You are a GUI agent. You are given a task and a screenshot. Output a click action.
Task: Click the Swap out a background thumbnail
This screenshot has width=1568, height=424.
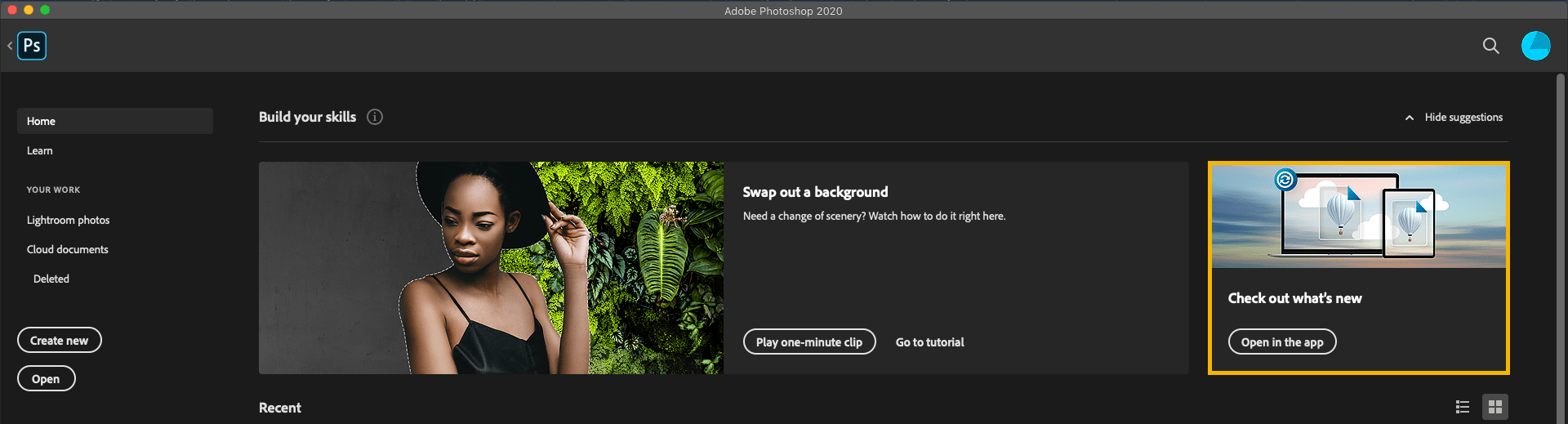pyautogui.click(x=491, y=268)
